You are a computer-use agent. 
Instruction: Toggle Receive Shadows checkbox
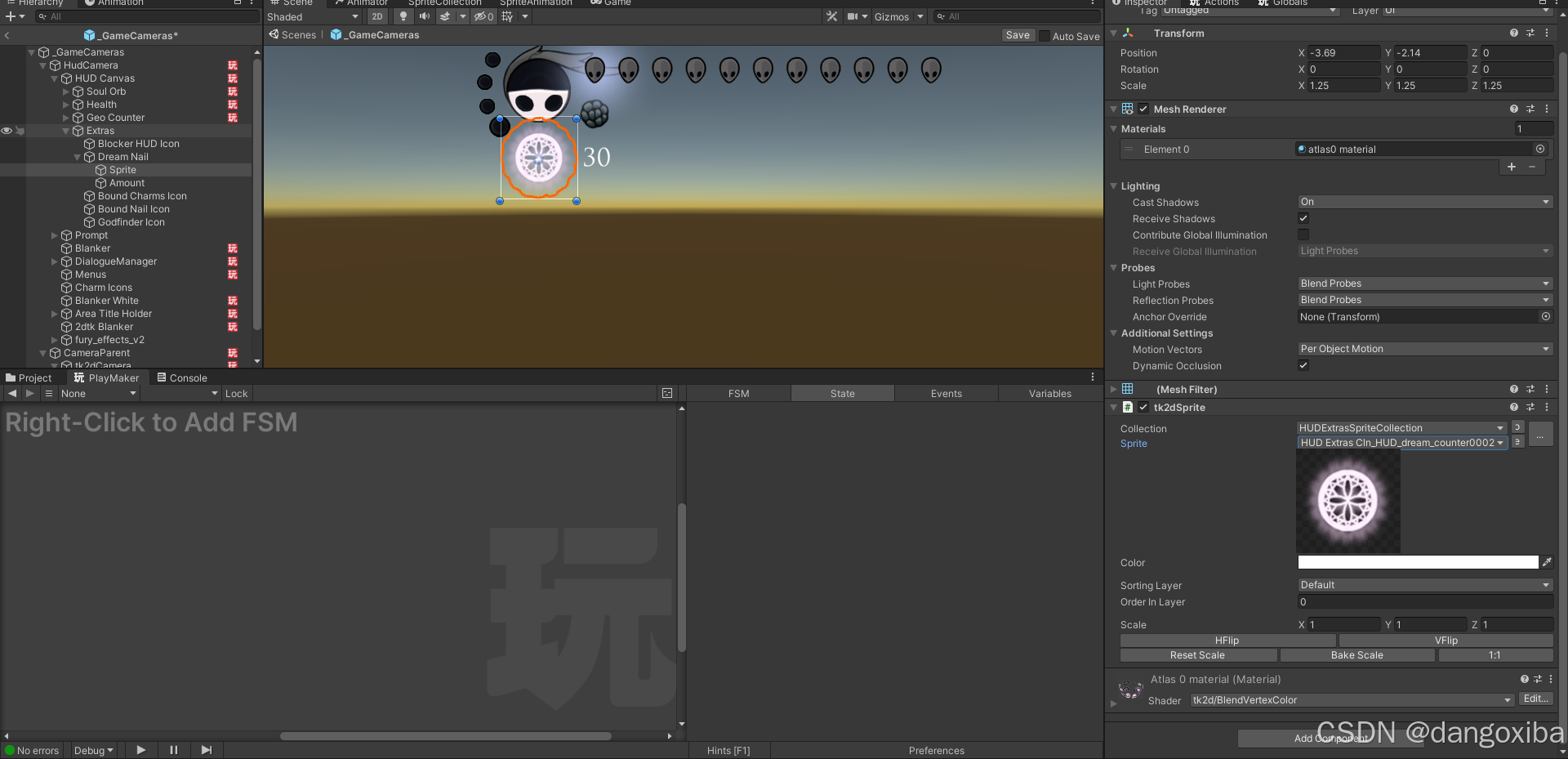[1303, 218]
